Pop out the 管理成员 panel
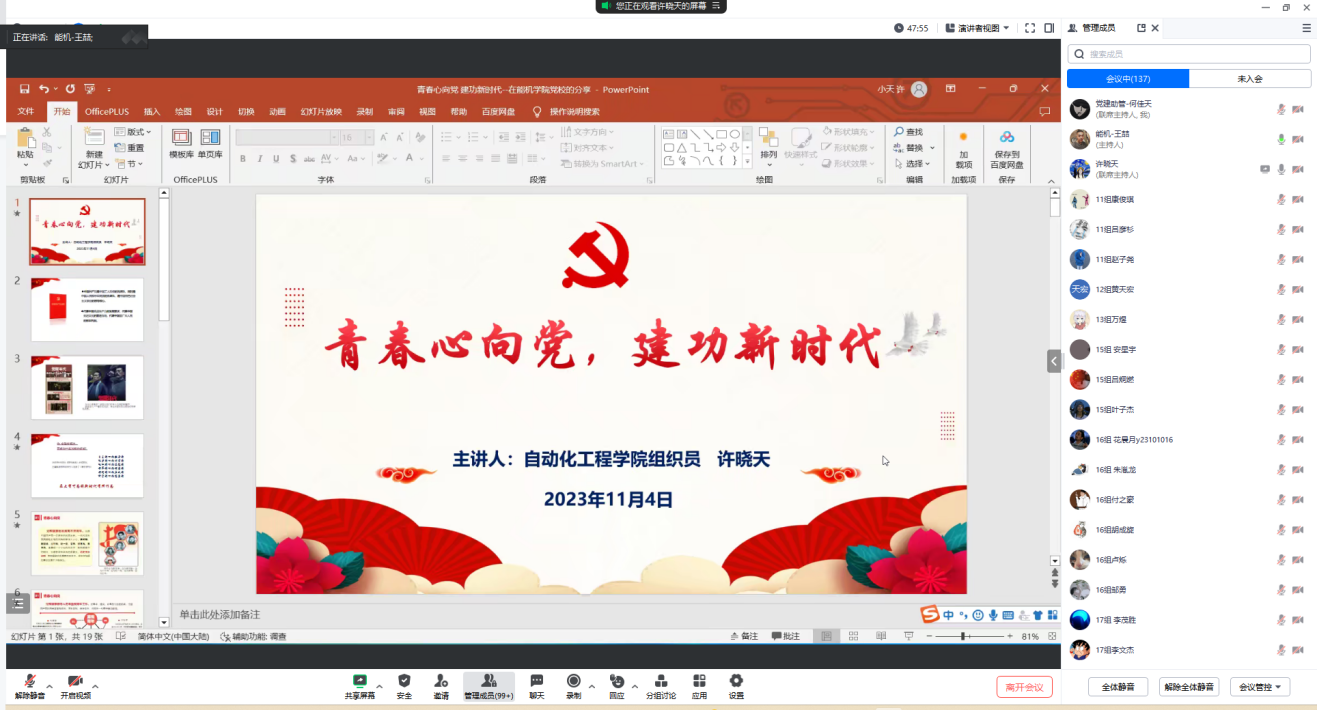 (1141, 28)
